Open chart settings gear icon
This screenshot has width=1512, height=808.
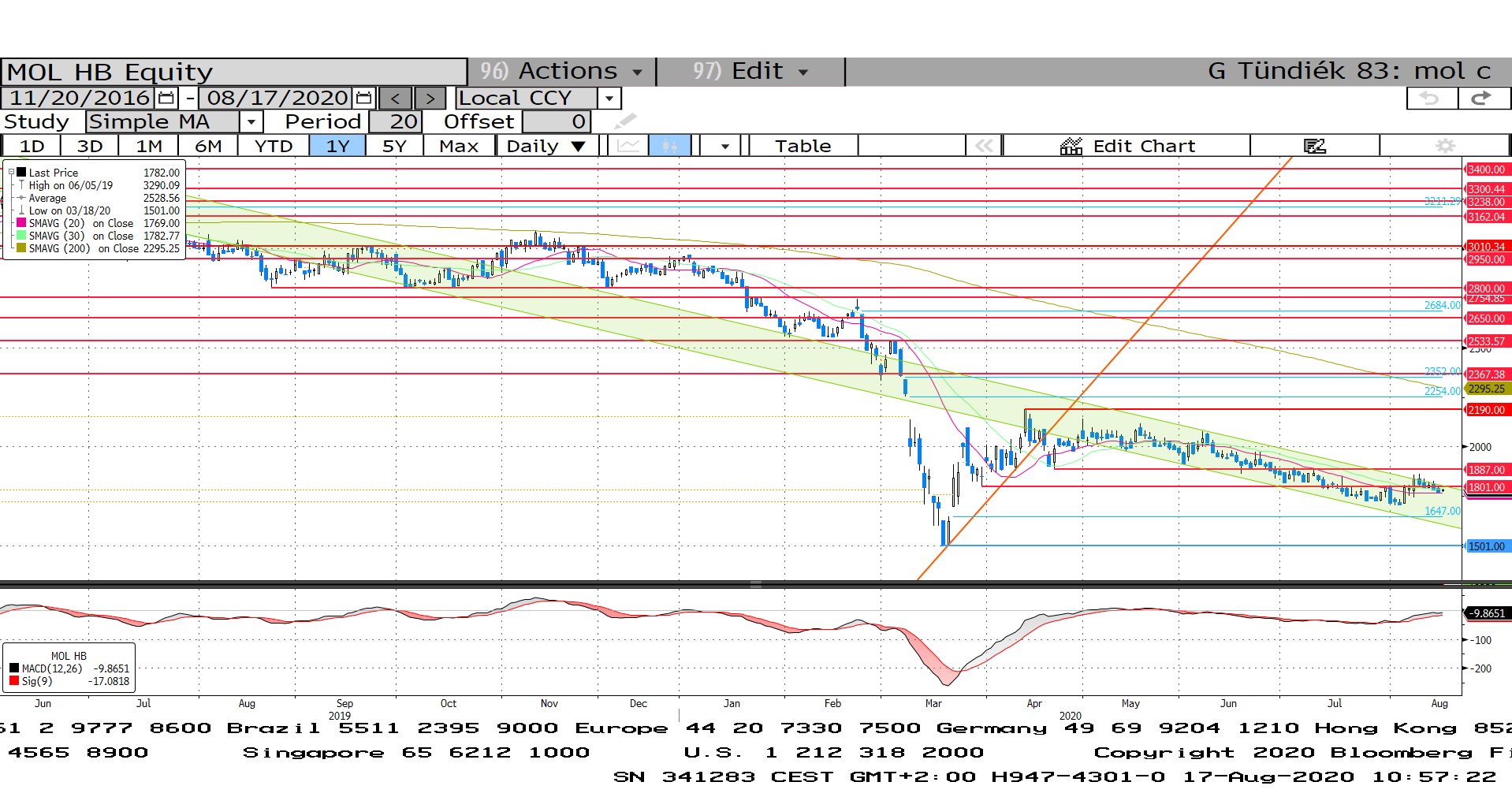1445,146
